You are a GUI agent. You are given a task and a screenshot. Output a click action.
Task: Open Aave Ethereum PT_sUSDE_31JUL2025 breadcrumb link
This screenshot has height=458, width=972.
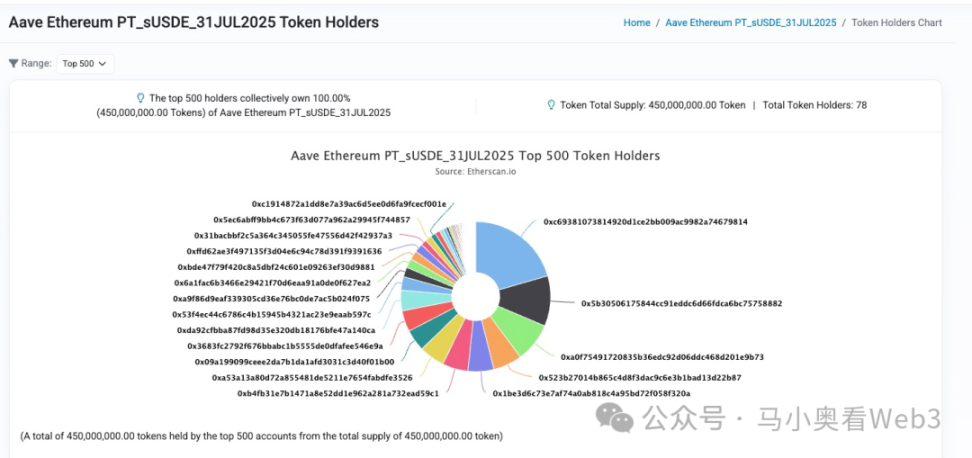pyautogui.click(x=751, y=23)
